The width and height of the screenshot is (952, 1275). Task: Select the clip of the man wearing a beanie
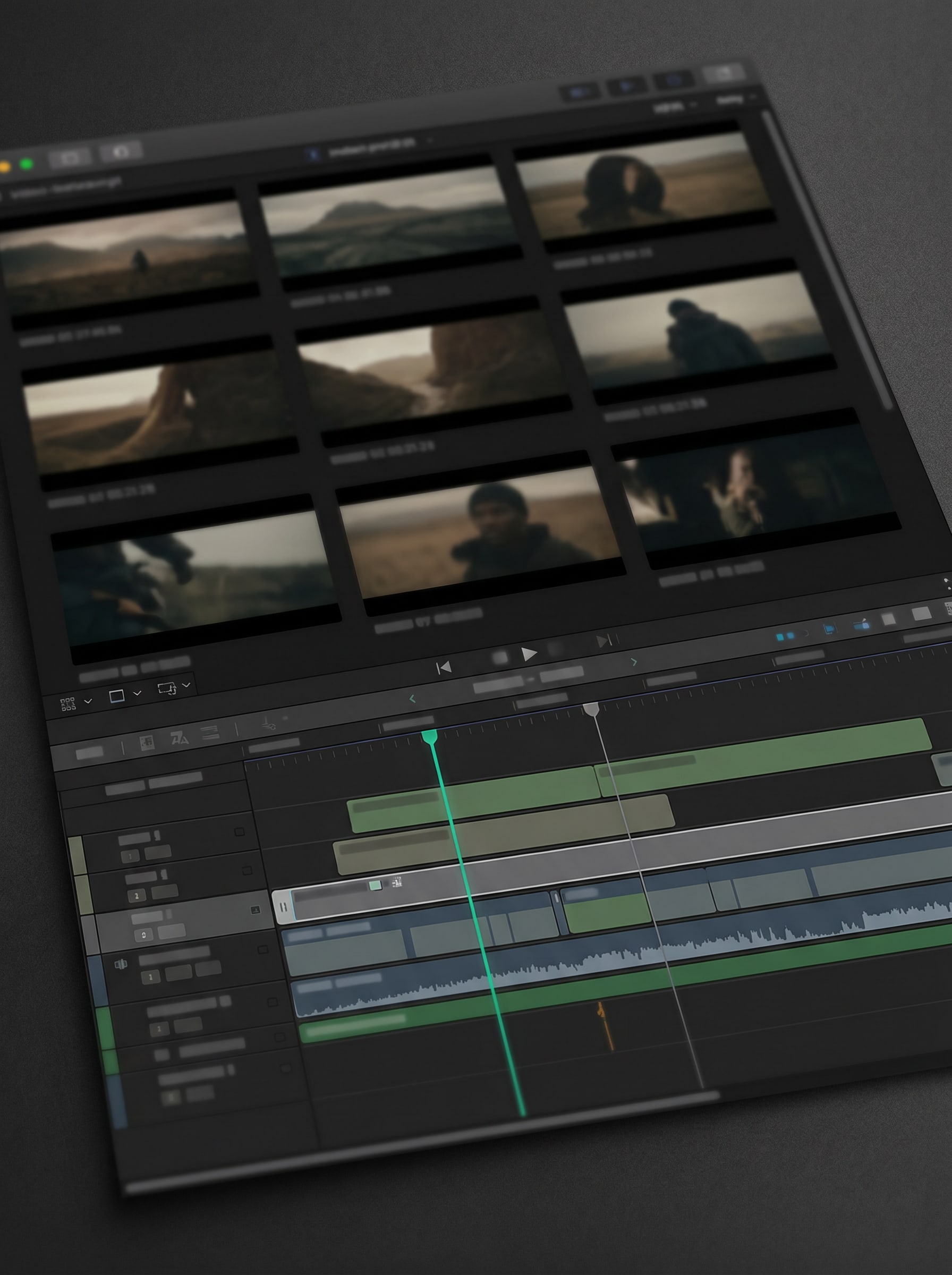pyautogui.click(x=481, y=533)
